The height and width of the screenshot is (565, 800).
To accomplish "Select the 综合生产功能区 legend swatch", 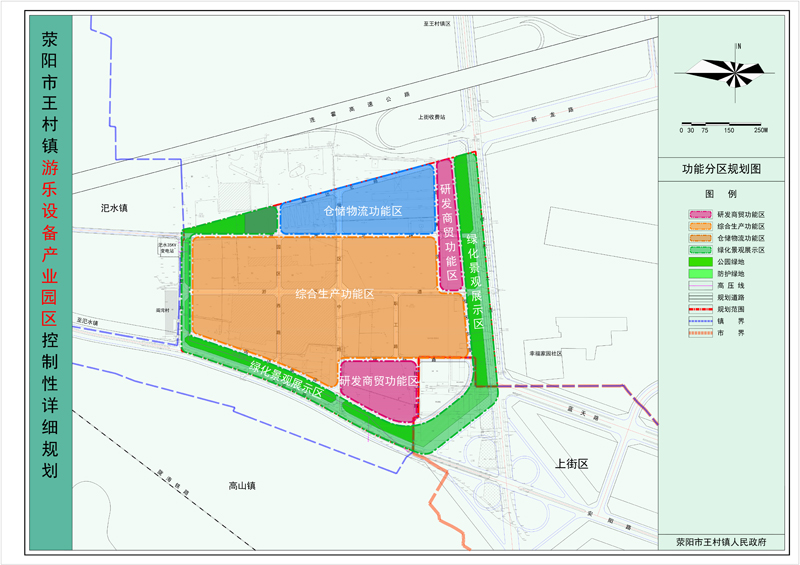I will tap(698, 226).
